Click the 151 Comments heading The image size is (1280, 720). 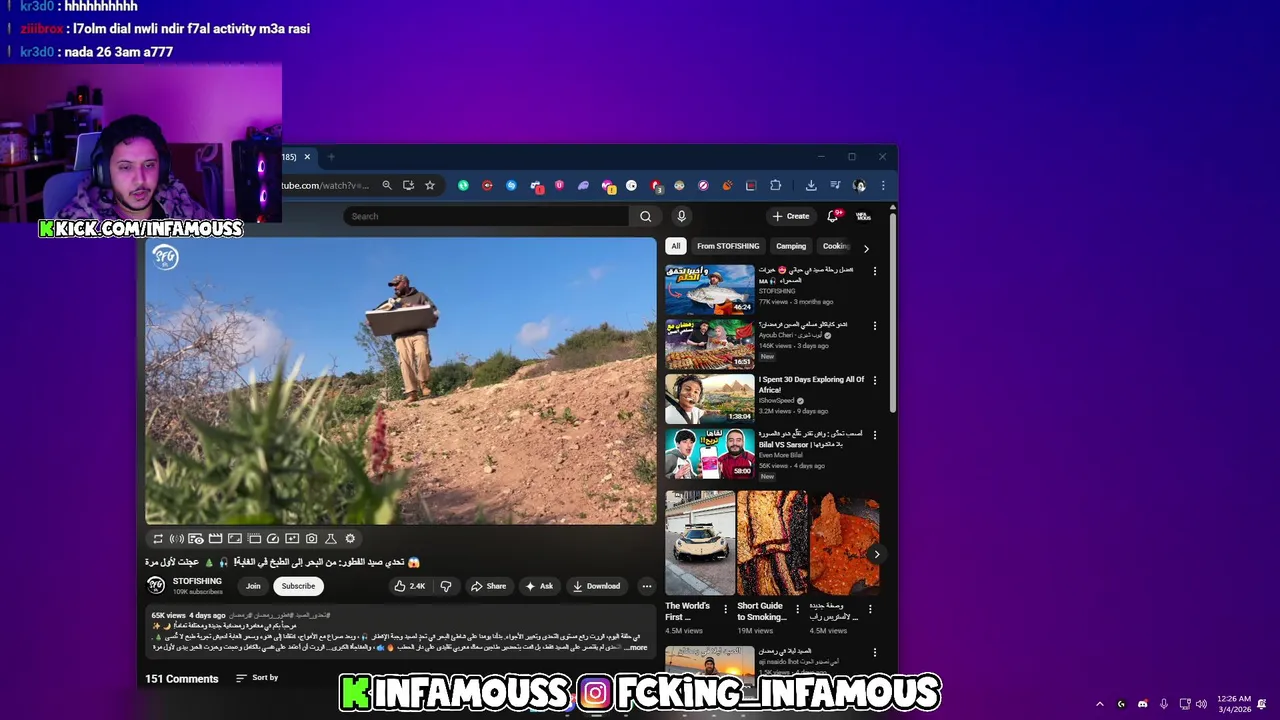coord(181,679)
